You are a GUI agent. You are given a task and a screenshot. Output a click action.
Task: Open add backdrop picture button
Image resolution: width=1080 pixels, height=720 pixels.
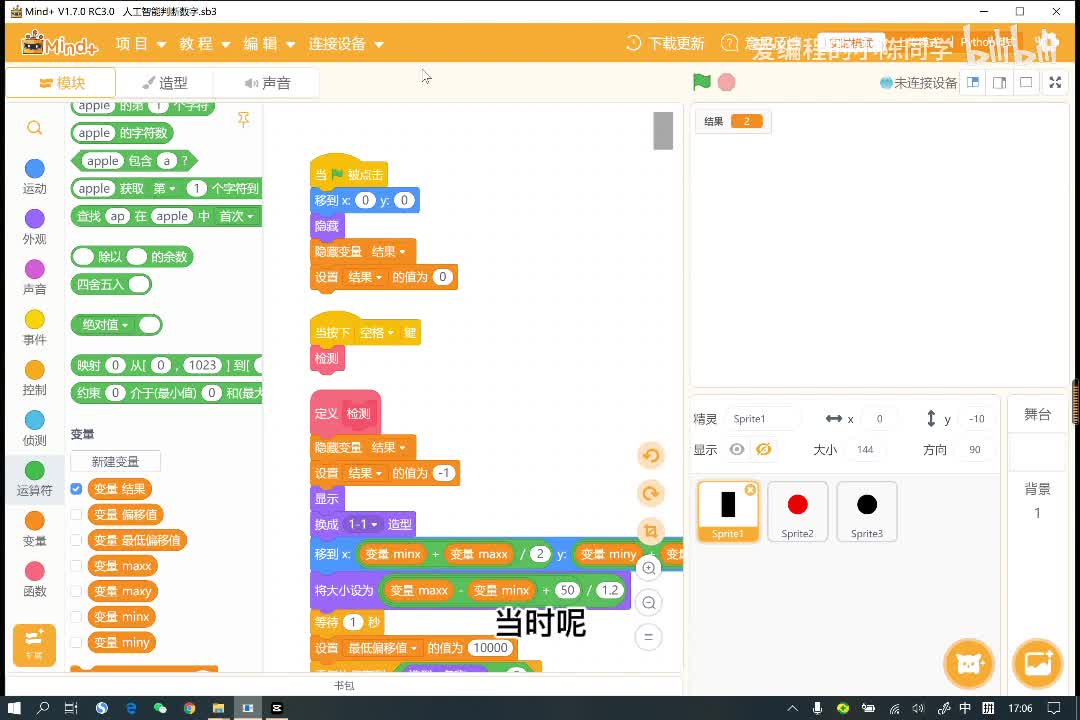coord(1038,664)
